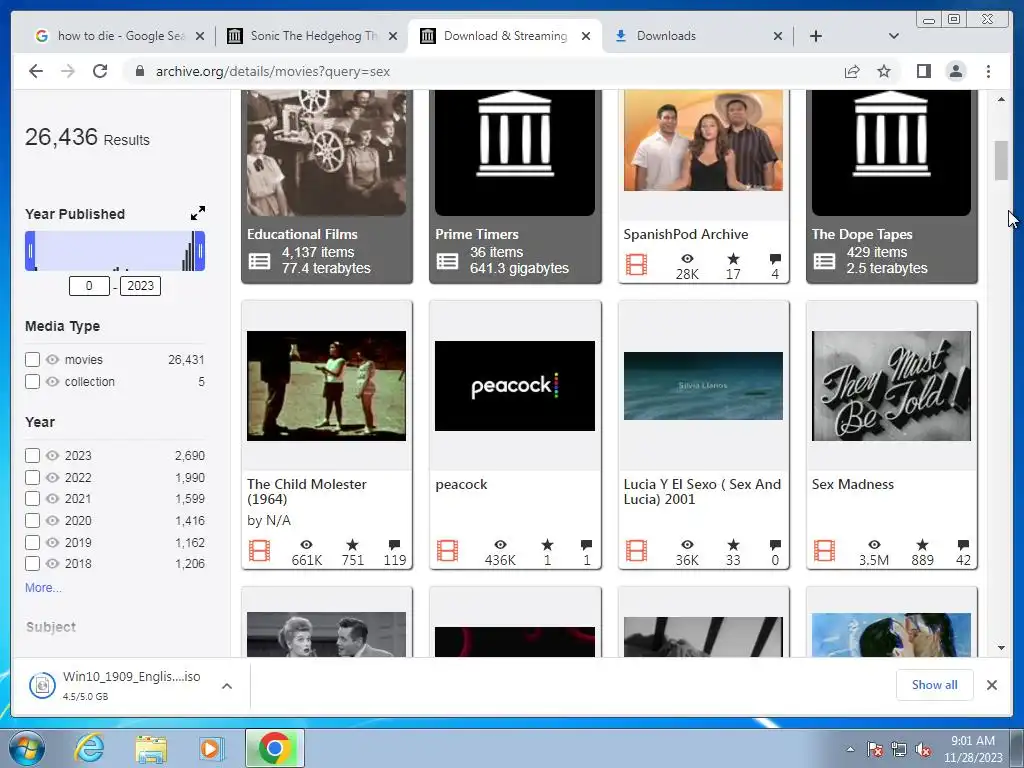Open the tab search dropdown chevron
1024x768 pixels.
894,36
